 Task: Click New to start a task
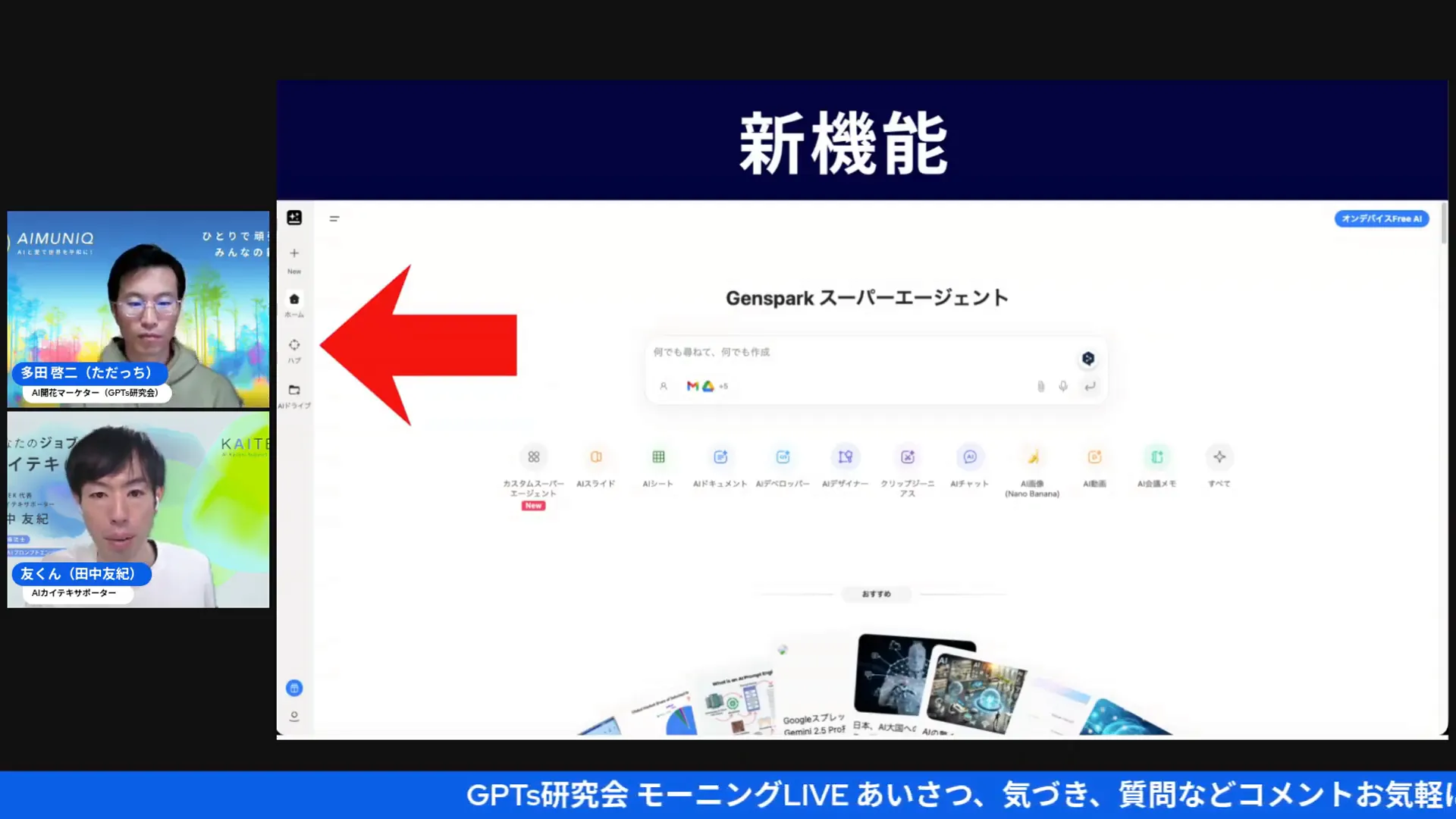click(x=294, y=258)
